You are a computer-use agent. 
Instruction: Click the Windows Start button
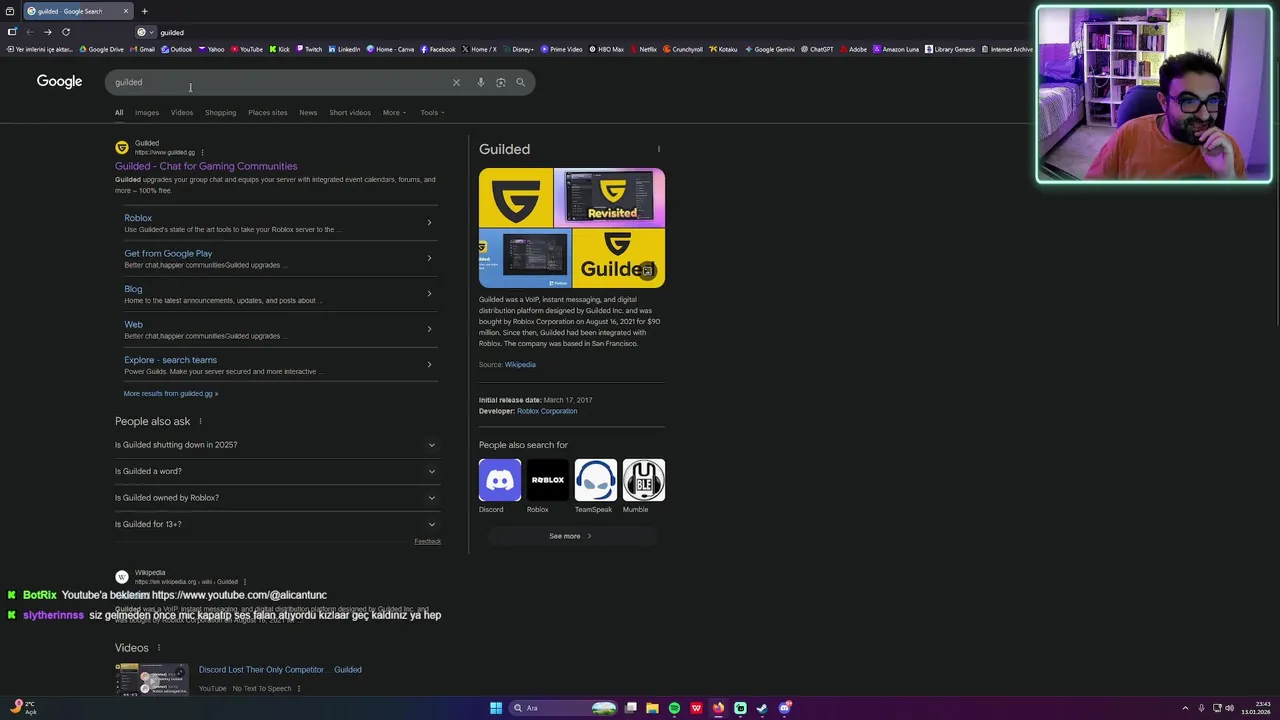pos(496,708)
